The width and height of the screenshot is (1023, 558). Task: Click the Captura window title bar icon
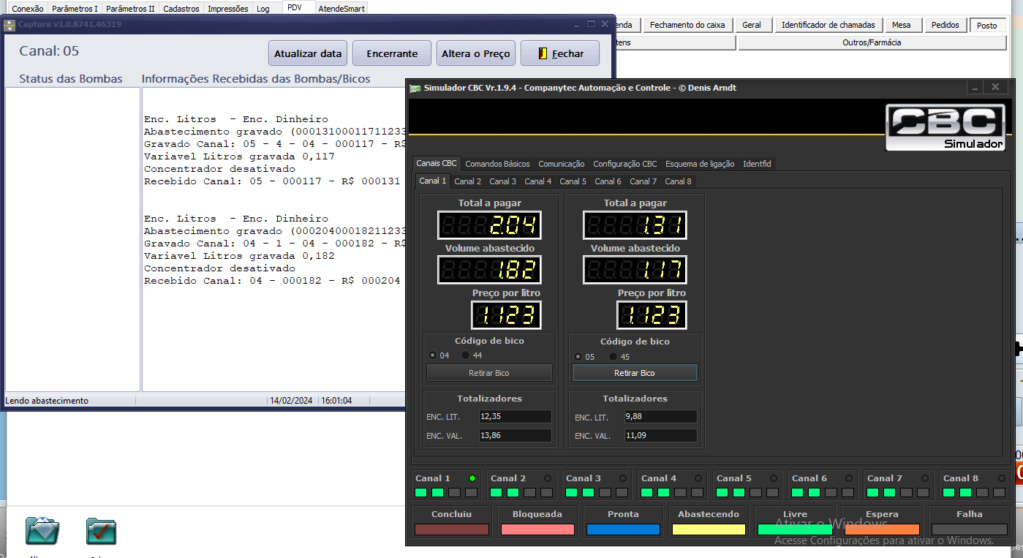(x=9, y=25)
